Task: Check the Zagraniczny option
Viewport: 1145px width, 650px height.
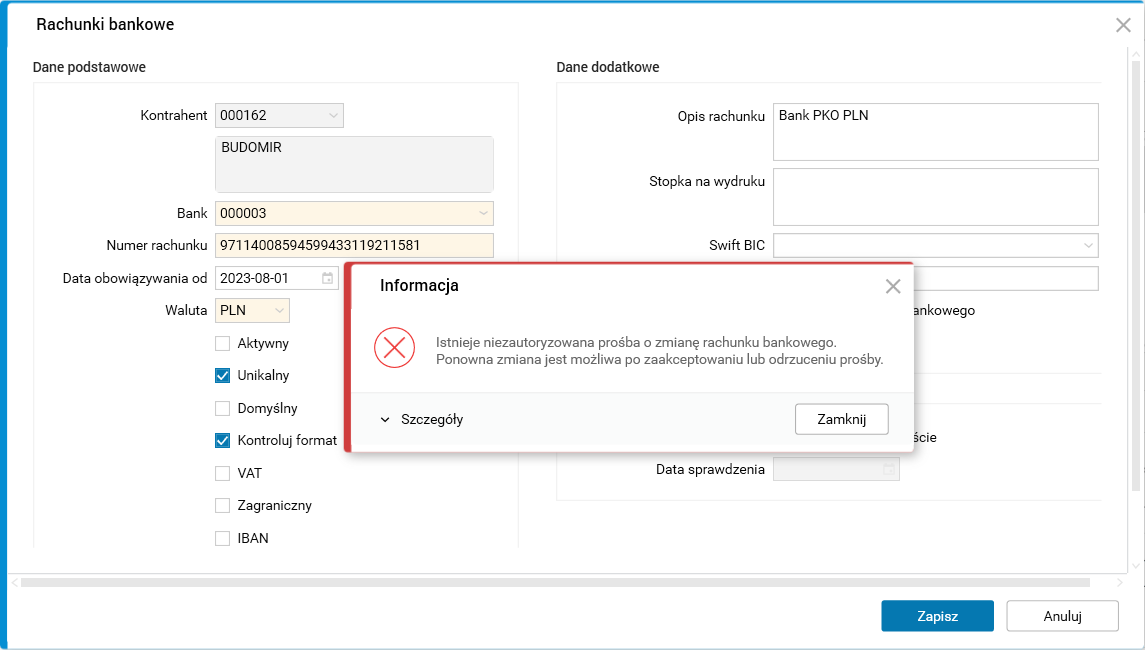Action: pyautogui.click(x=223, y=505)
